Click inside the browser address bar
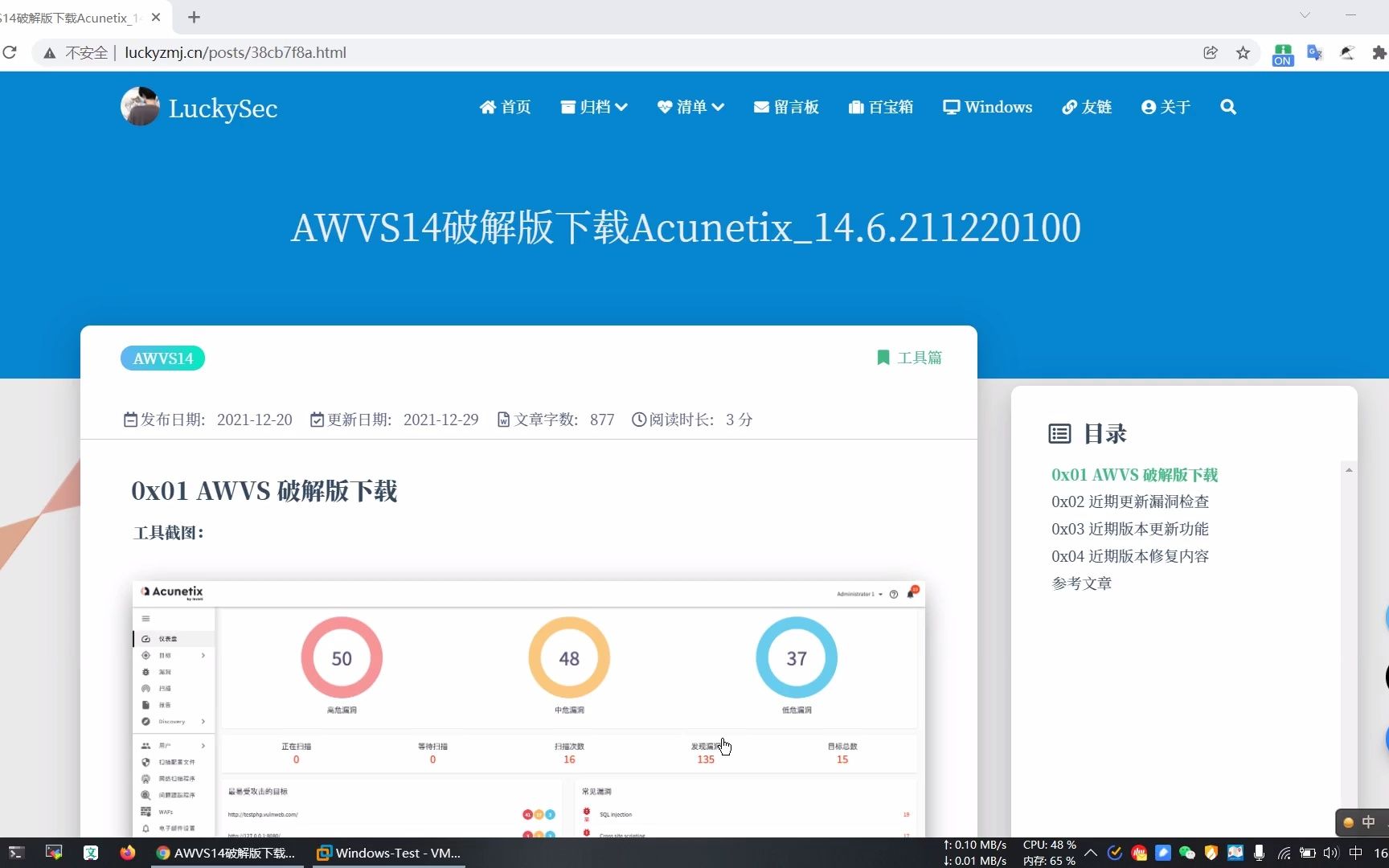This screenshot has width=1389, height=868. [563, 52]
